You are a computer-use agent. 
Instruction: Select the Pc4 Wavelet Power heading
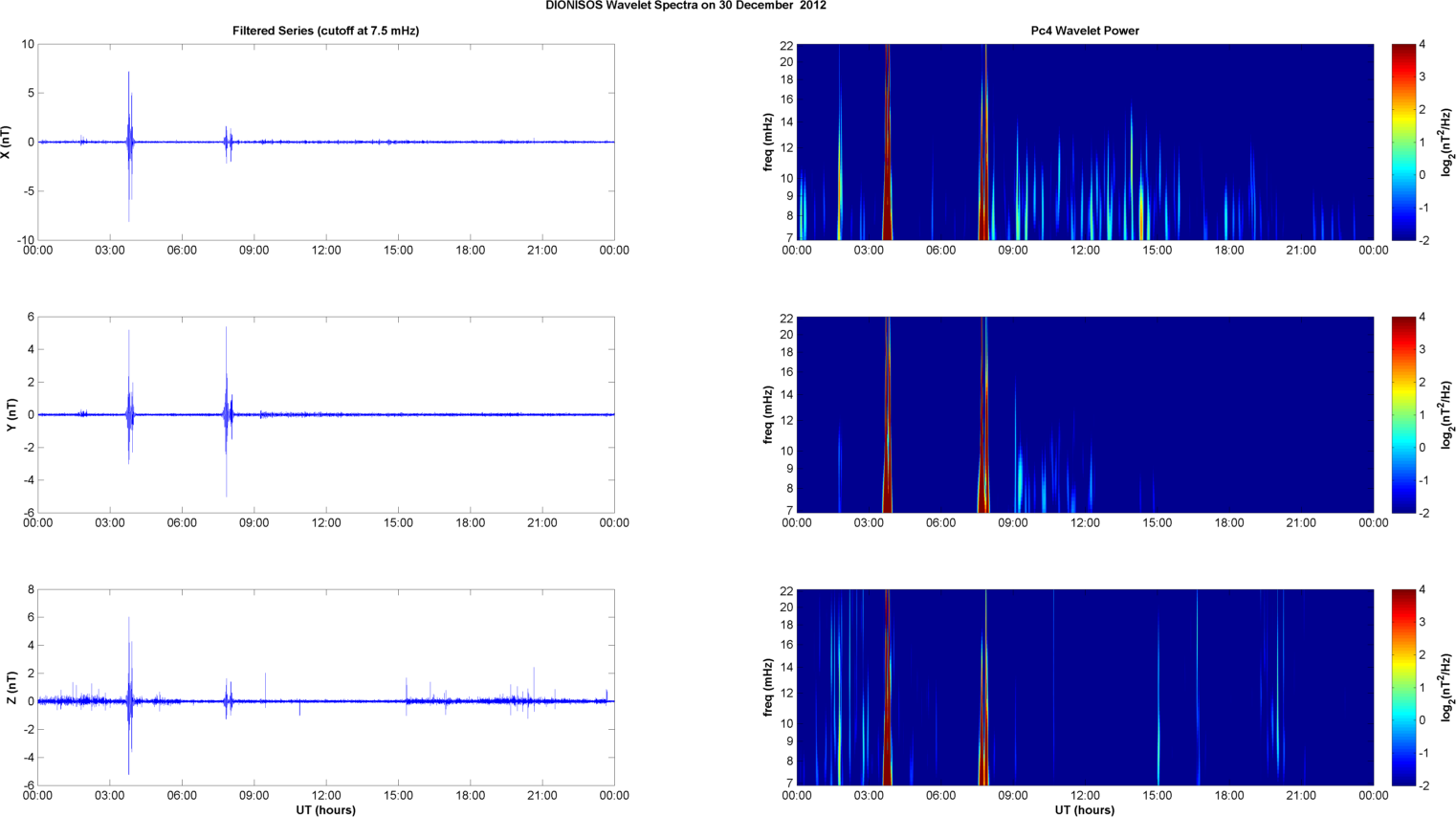pyautogui.click(x=1084, y=31)
